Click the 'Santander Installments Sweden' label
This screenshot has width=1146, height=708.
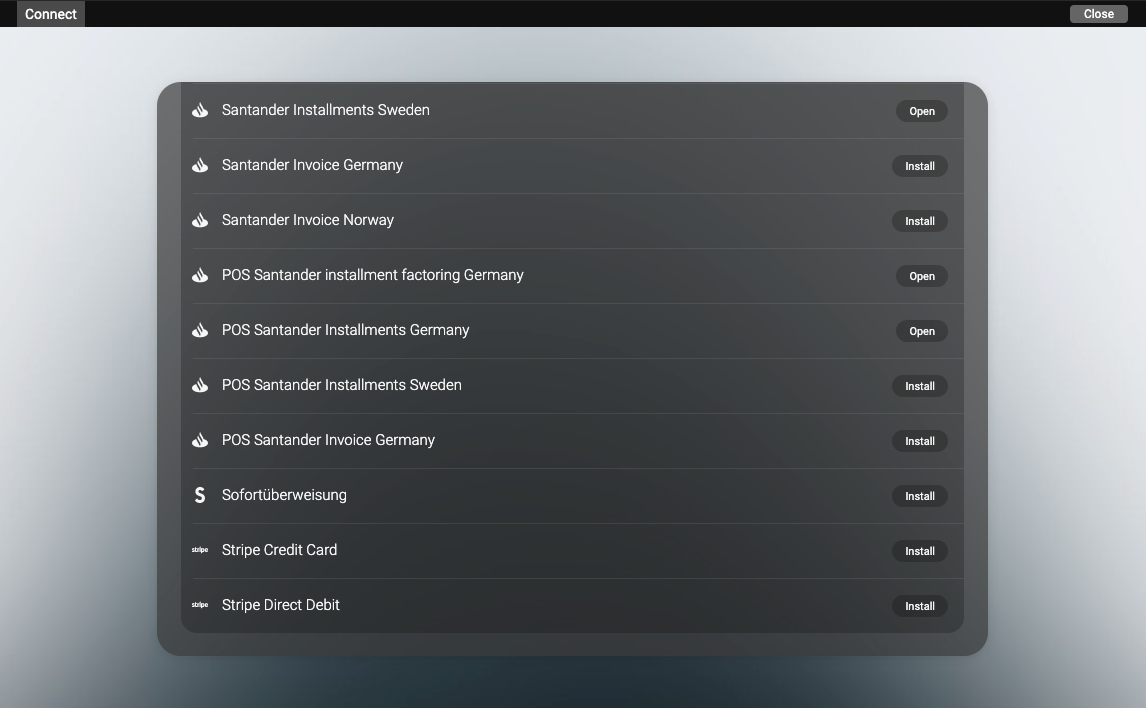pos(326,110)
